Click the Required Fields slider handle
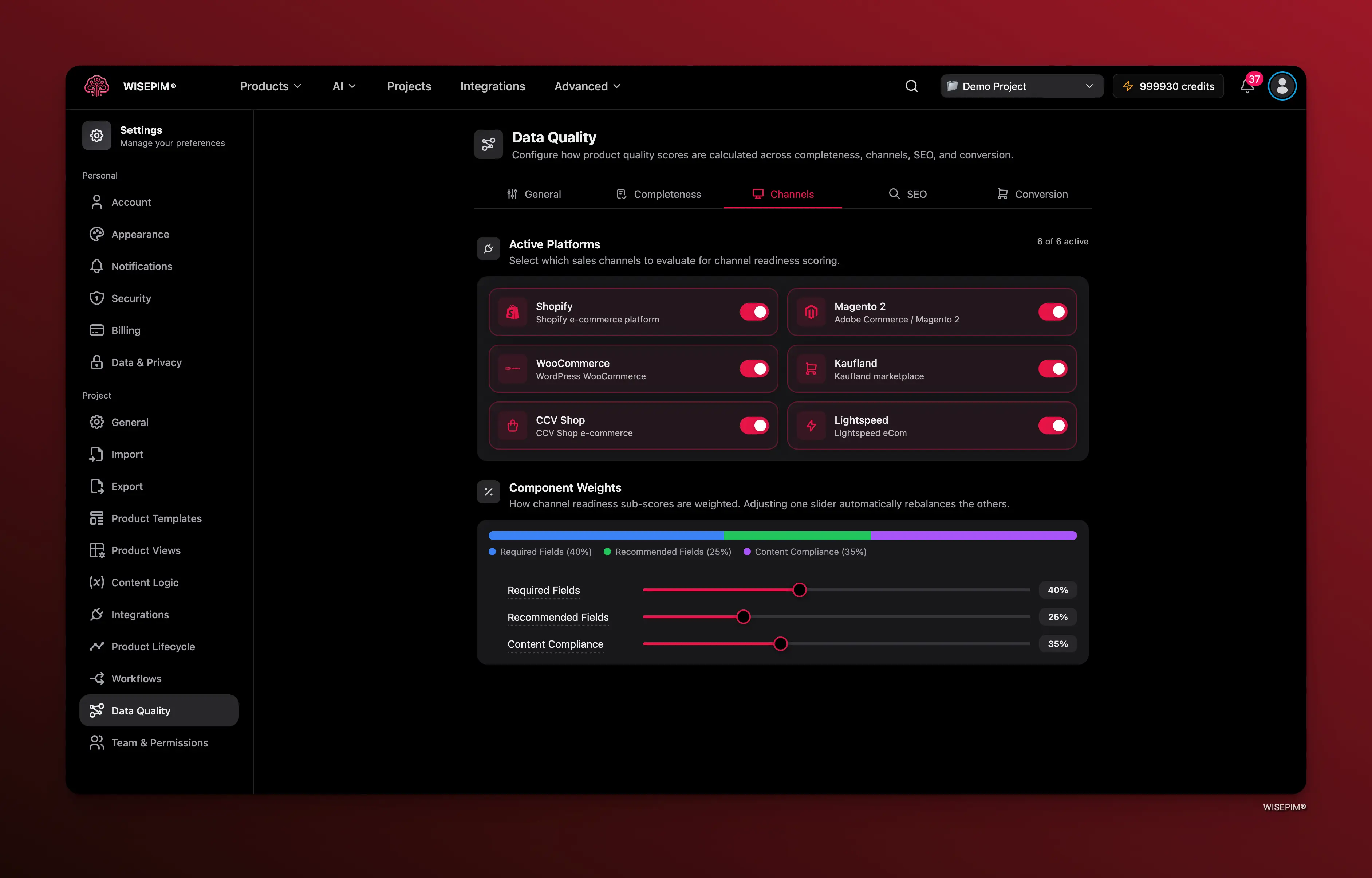This screenshot has width=1372, height=878. (799, 590)
